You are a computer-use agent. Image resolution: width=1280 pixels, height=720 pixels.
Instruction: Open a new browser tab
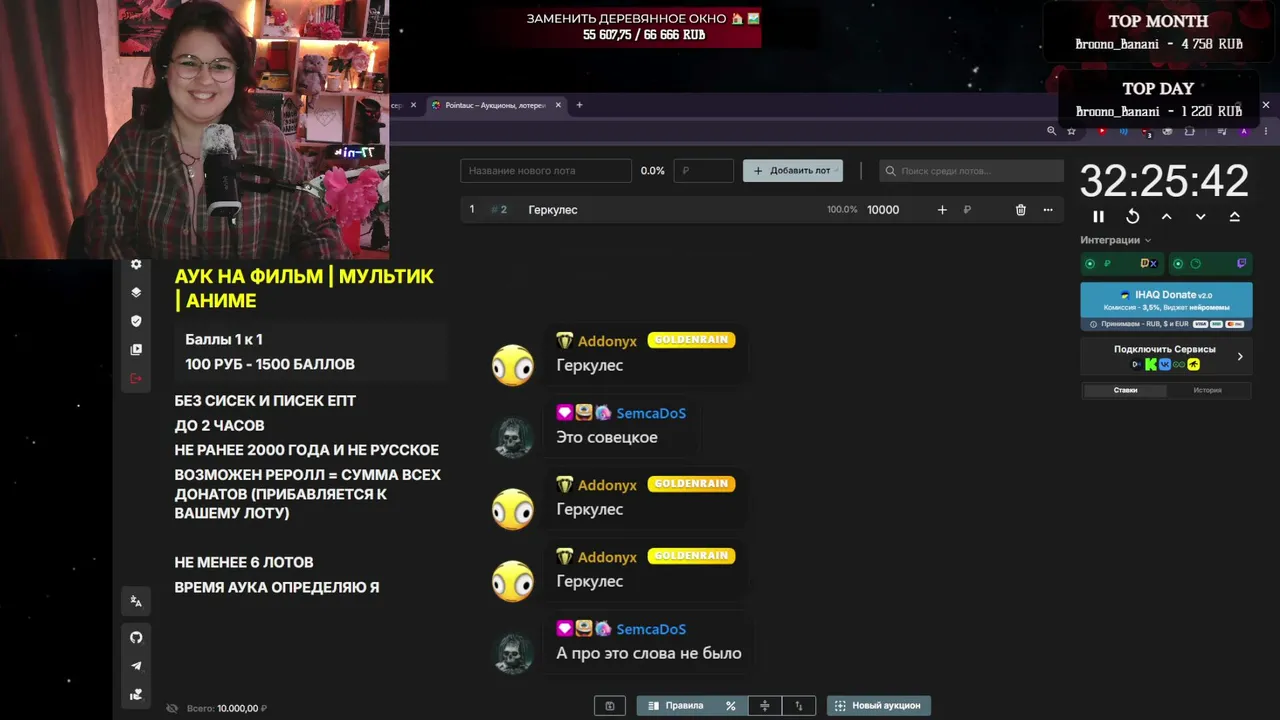click(x=579, y=105)
